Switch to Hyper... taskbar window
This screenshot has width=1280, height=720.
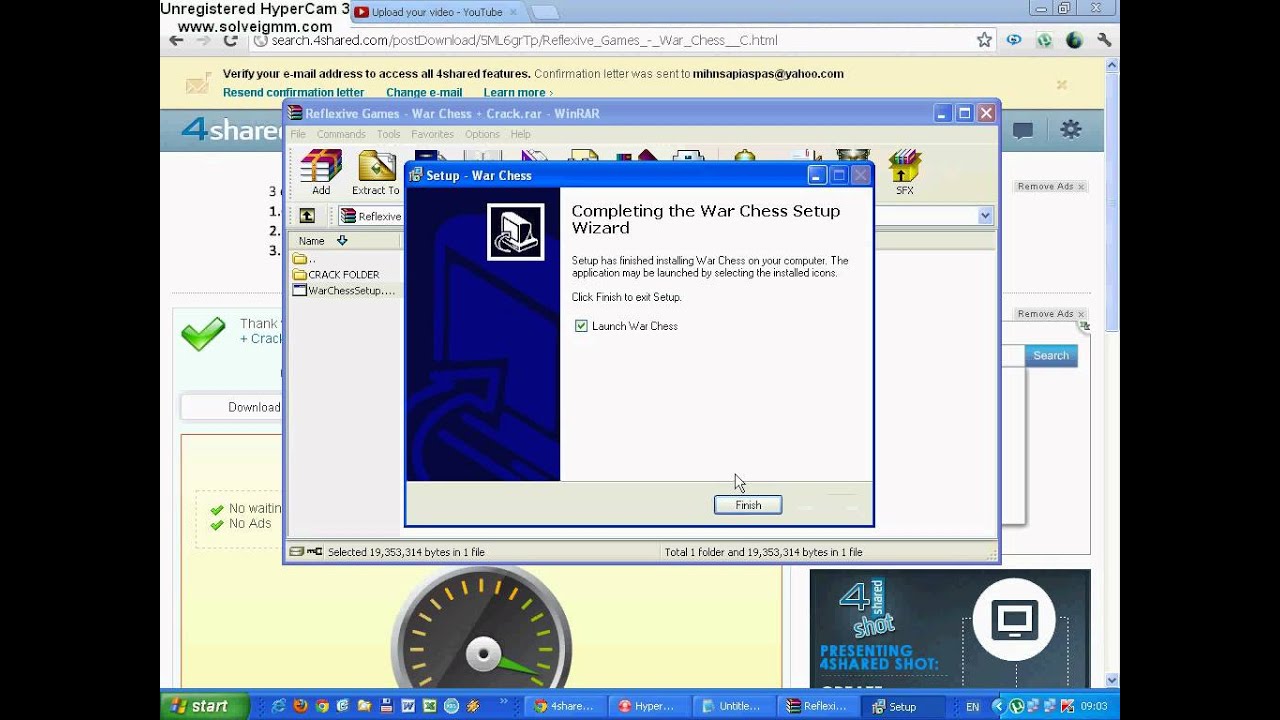point(647,706)
